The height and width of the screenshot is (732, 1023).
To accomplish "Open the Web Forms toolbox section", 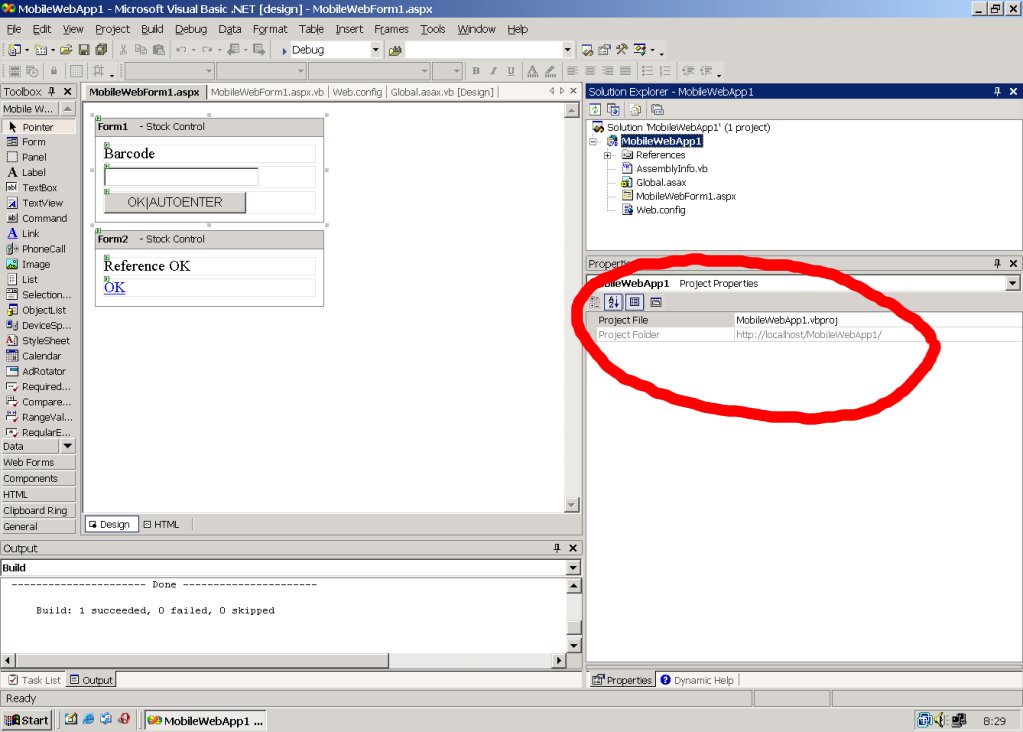I will click(38, 463).
